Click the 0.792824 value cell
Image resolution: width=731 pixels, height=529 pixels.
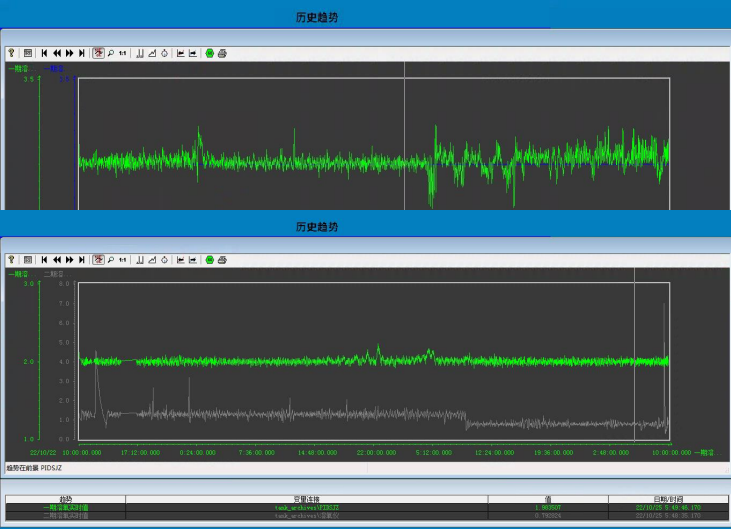548,515
